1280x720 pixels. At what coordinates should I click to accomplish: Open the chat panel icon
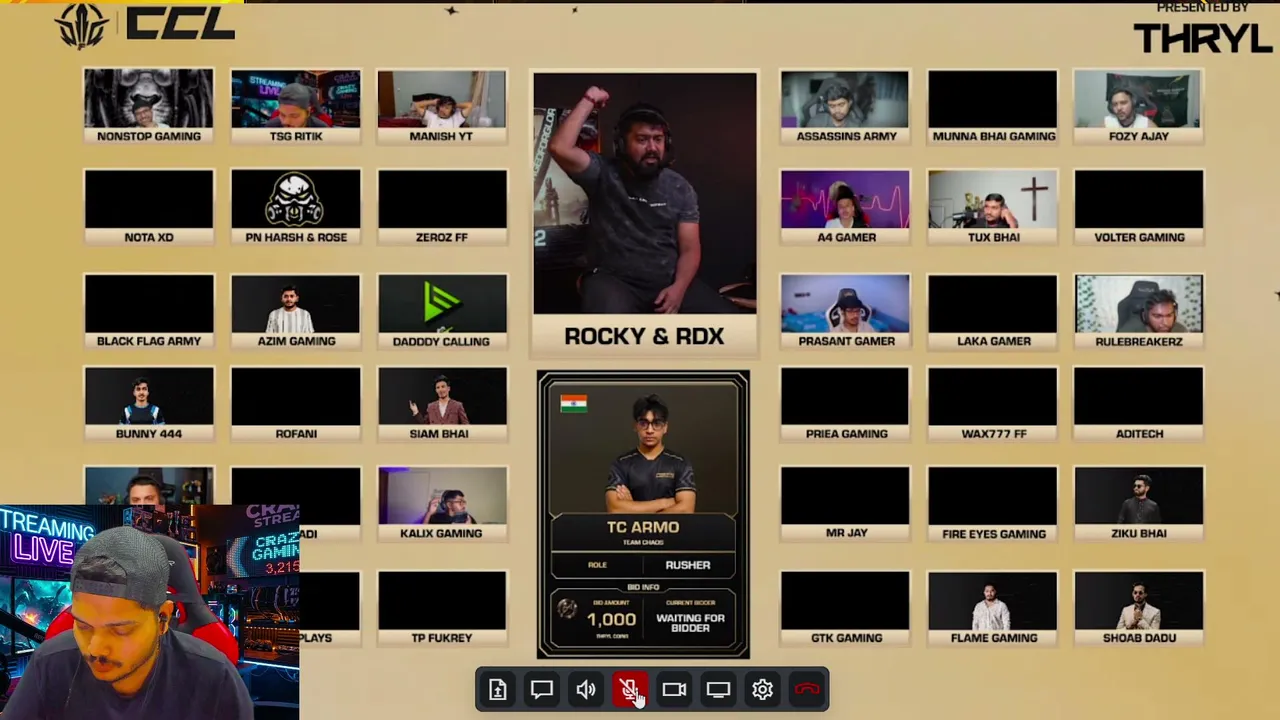pos(541,689)
